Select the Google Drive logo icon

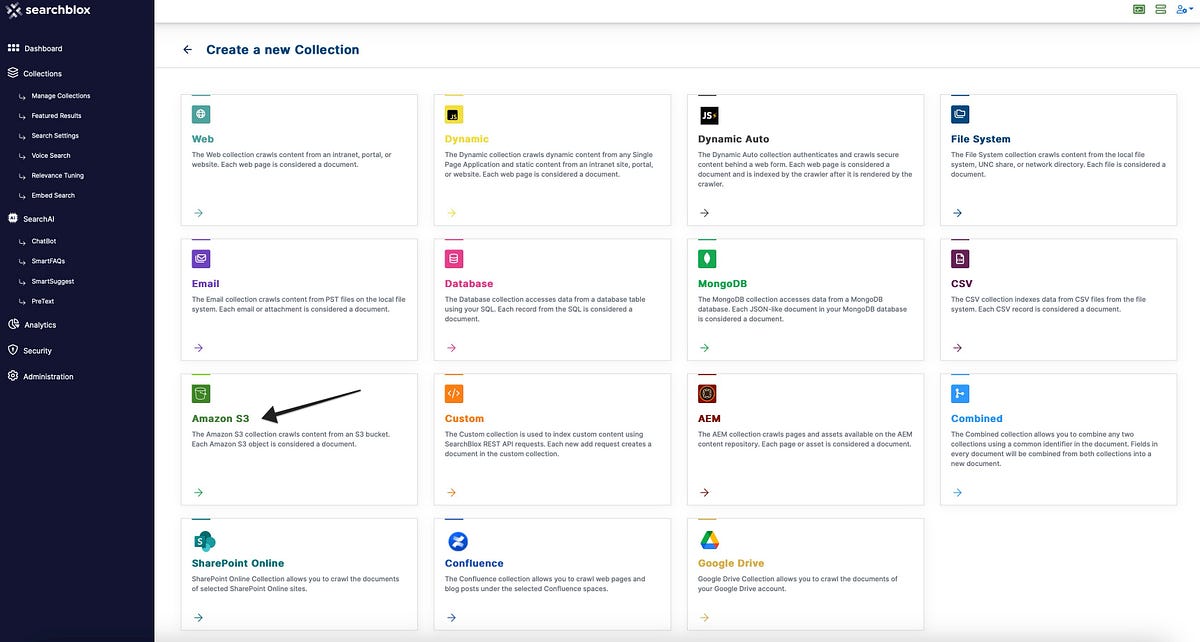(709, 541)
